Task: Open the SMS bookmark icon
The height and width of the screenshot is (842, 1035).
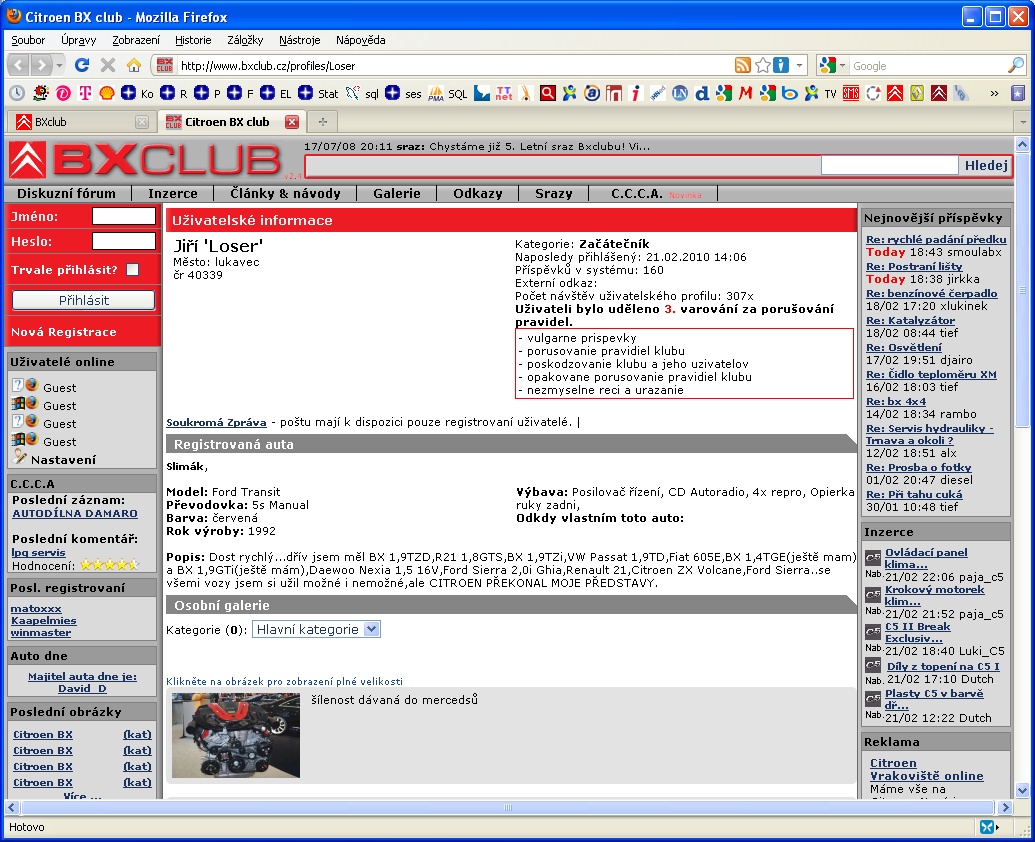Action: [851, 94]
